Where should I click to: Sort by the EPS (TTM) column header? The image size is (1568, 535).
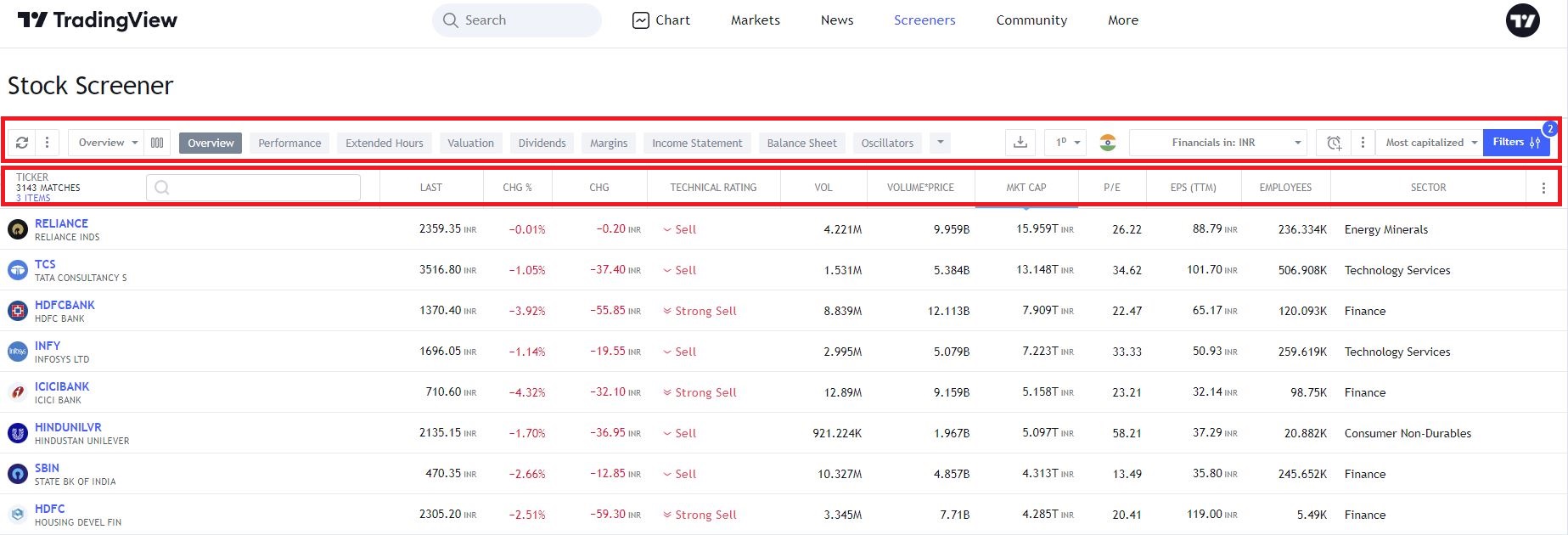(1194, 188)
